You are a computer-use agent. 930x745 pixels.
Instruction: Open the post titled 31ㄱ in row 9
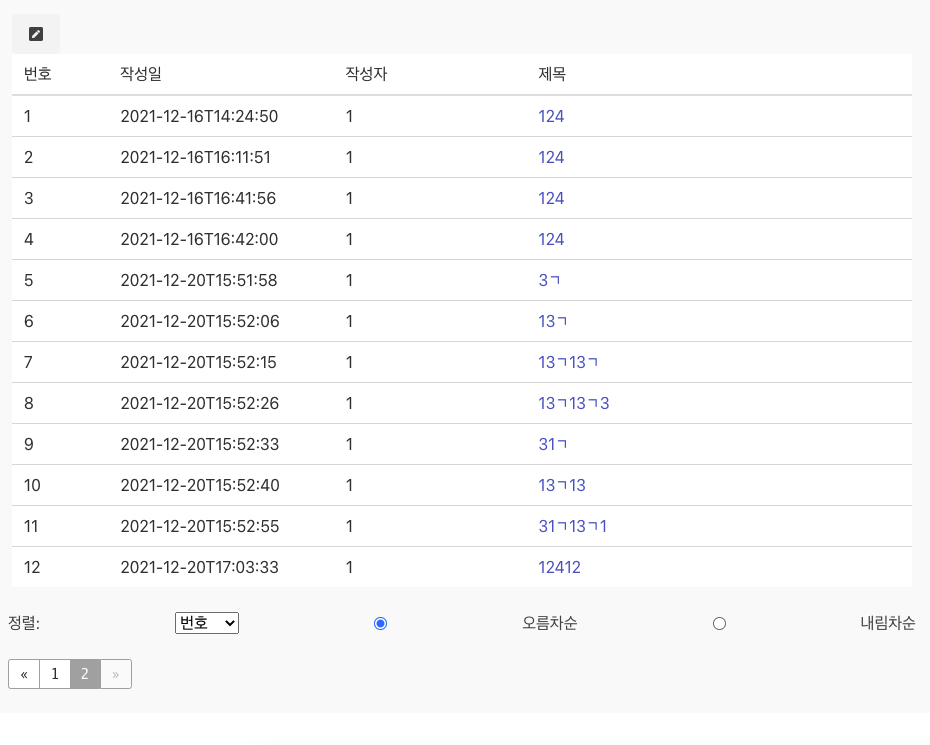553,444
